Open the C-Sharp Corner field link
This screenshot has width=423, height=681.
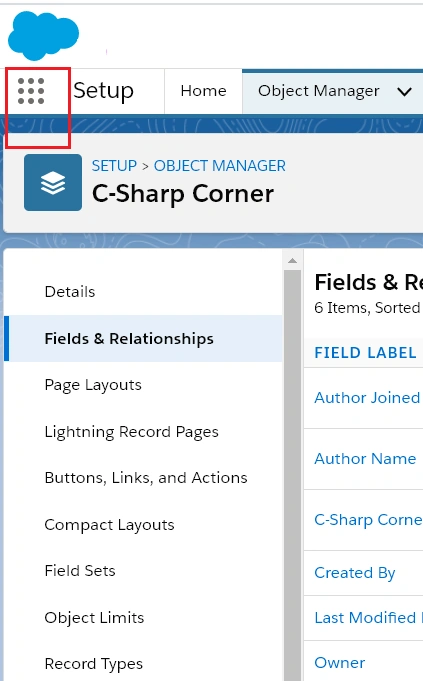click(368, 520)
